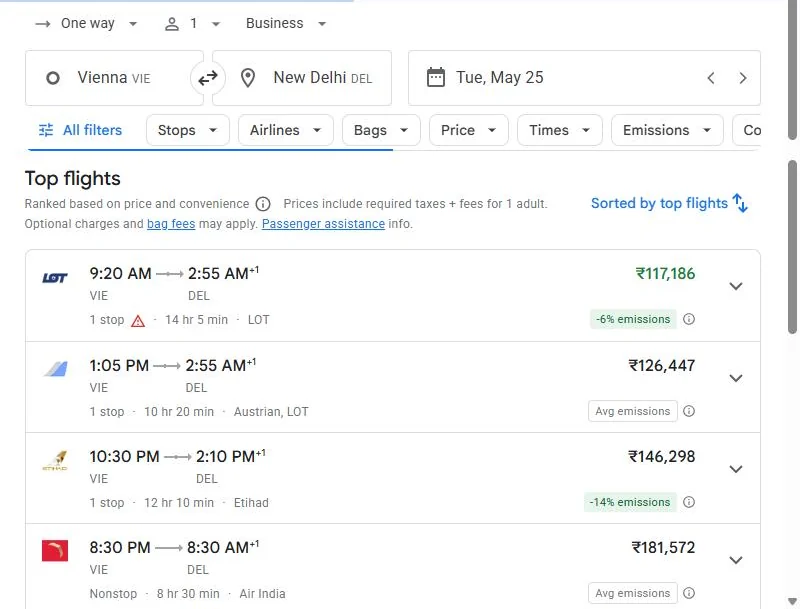
Task: Click the calendar icon beside Tue, May 25
Action: (435, 78)
